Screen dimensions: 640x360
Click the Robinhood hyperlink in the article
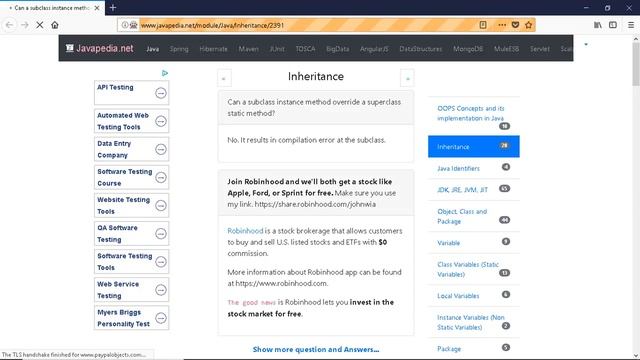[245, 231]
